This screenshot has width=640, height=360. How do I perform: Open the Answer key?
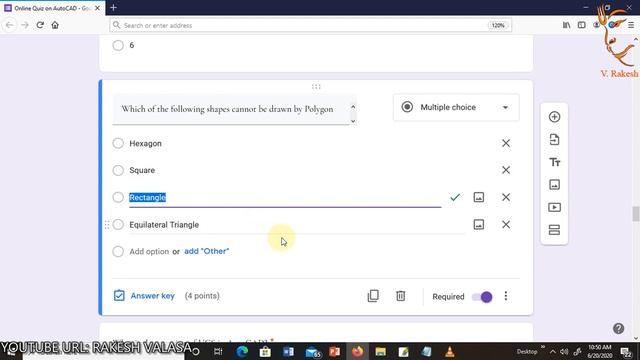point(144,296)
